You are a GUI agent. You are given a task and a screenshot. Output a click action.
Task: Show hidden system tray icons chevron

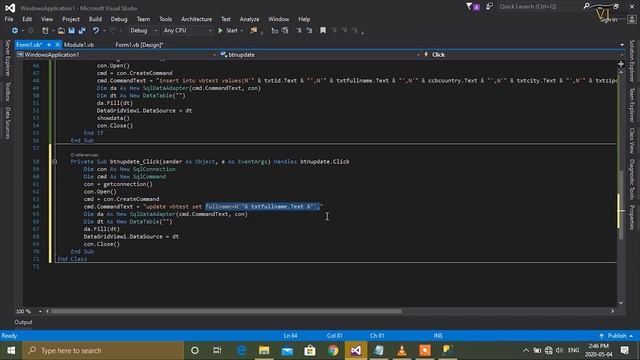point(526,351)
